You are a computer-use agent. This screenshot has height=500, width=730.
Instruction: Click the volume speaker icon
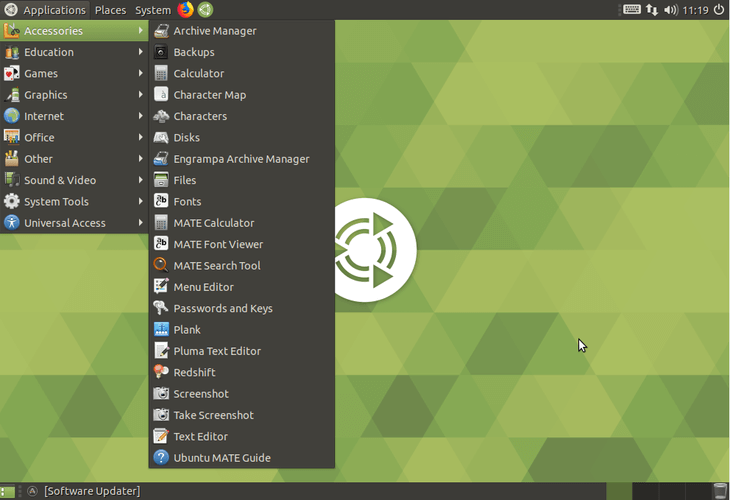point(670,10)
